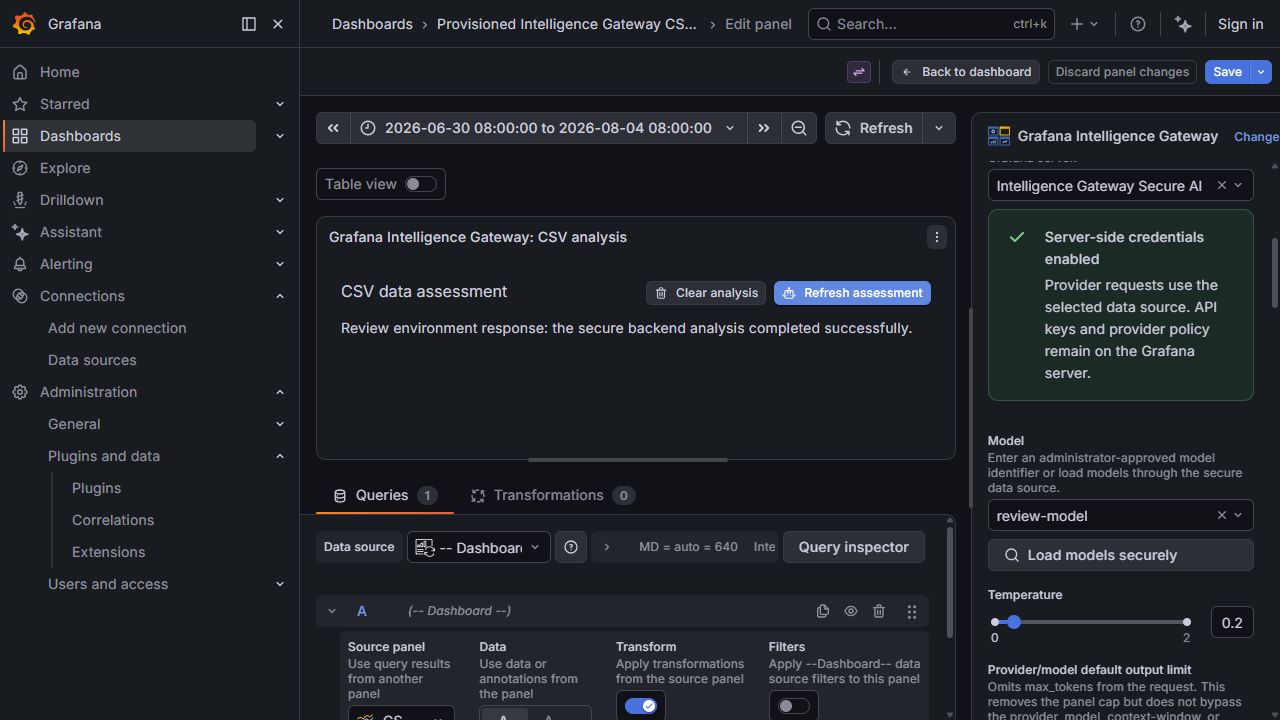Click Refresh assessment button

pos(852,293)
